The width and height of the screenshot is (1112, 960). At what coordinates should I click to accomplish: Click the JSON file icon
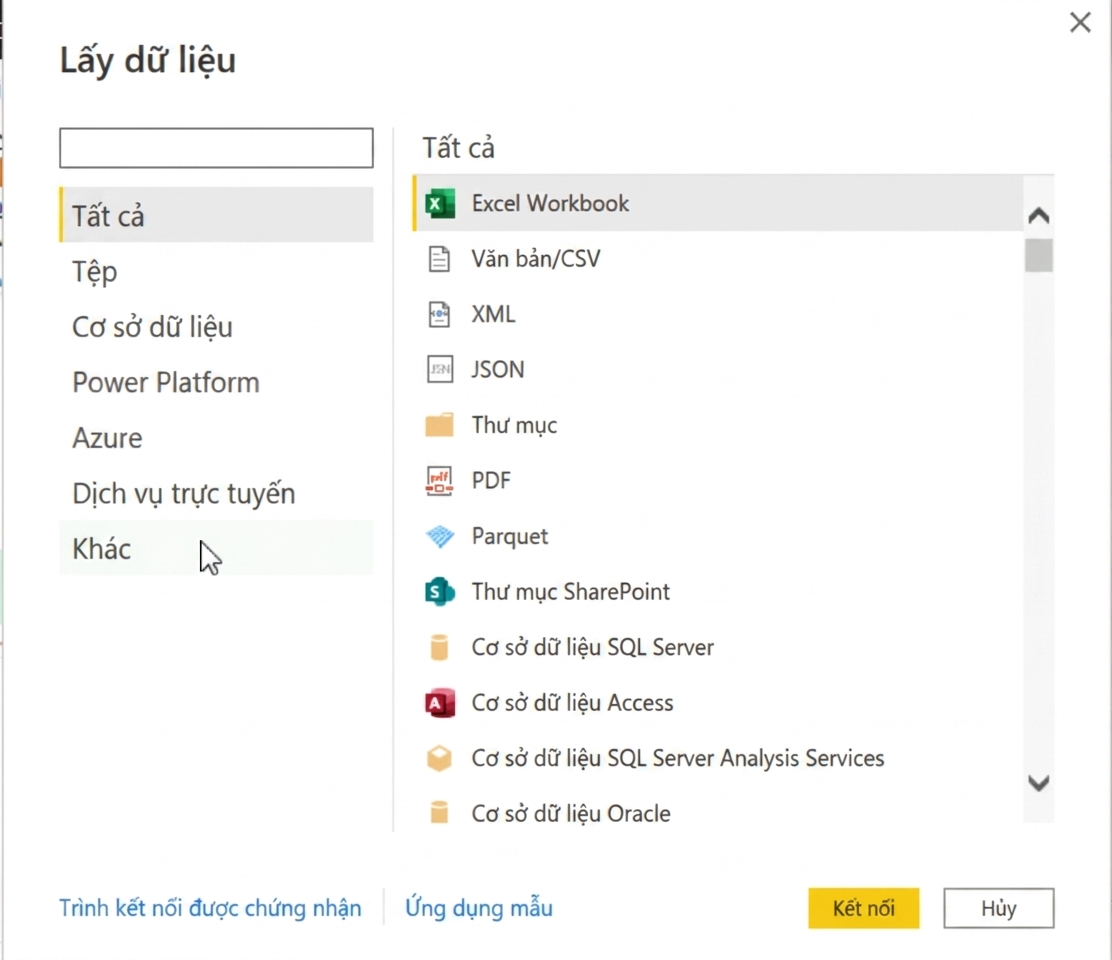pos(440,369)
